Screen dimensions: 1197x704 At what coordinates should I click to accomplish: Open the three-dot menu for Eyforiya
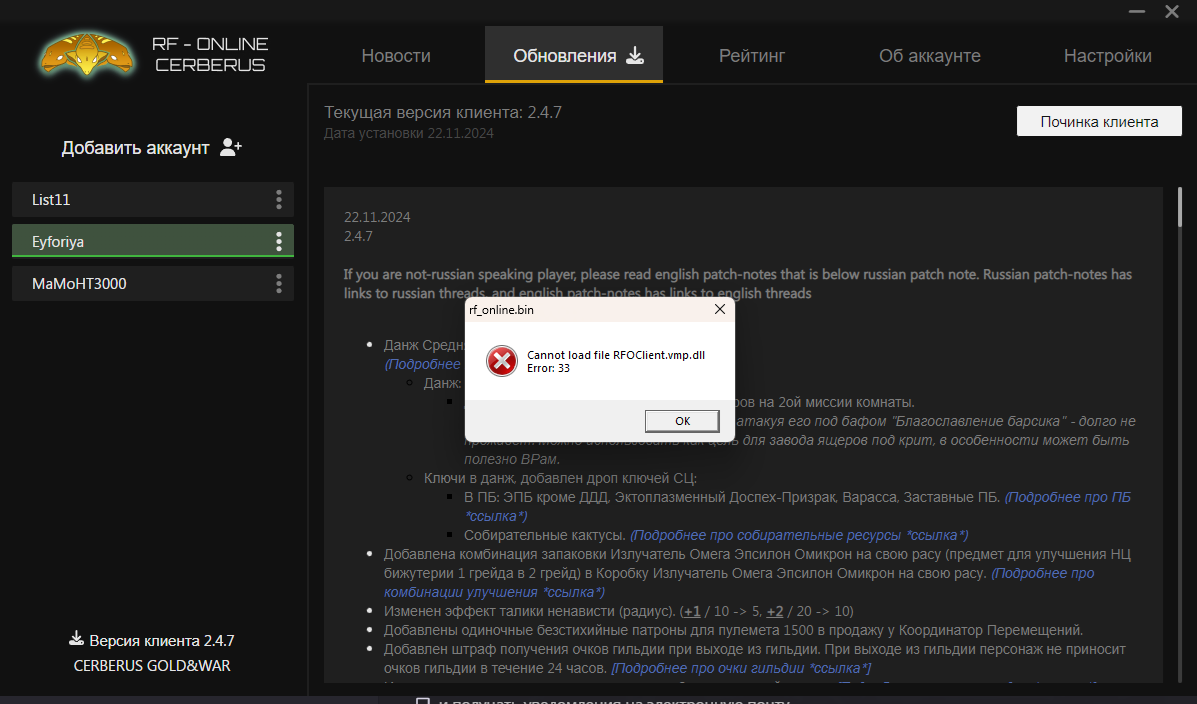(279, 241)
